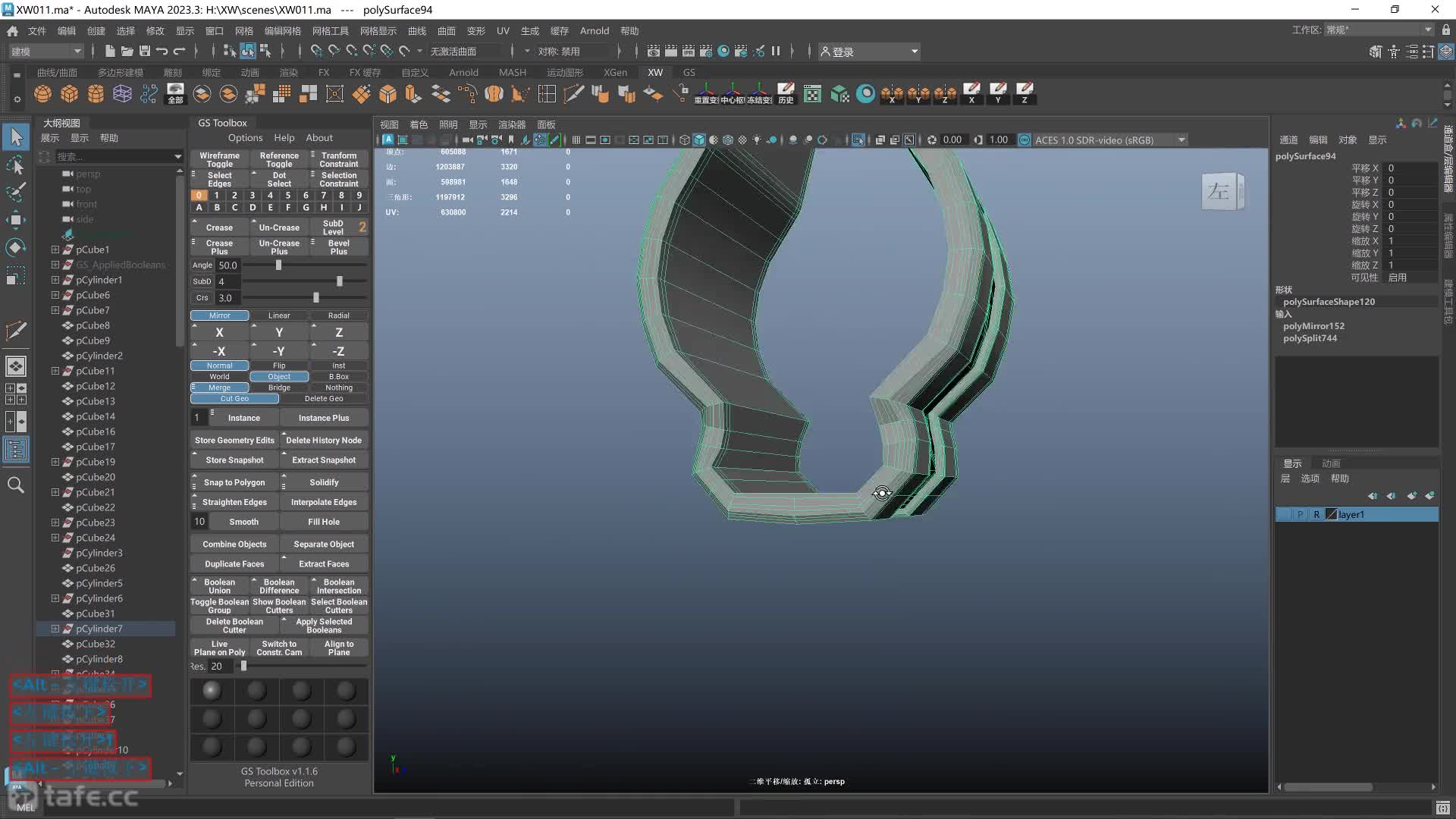Viewport: 1456px width, 819px height.
Task: Adjust the Crs crease slider
Action: 316,298
